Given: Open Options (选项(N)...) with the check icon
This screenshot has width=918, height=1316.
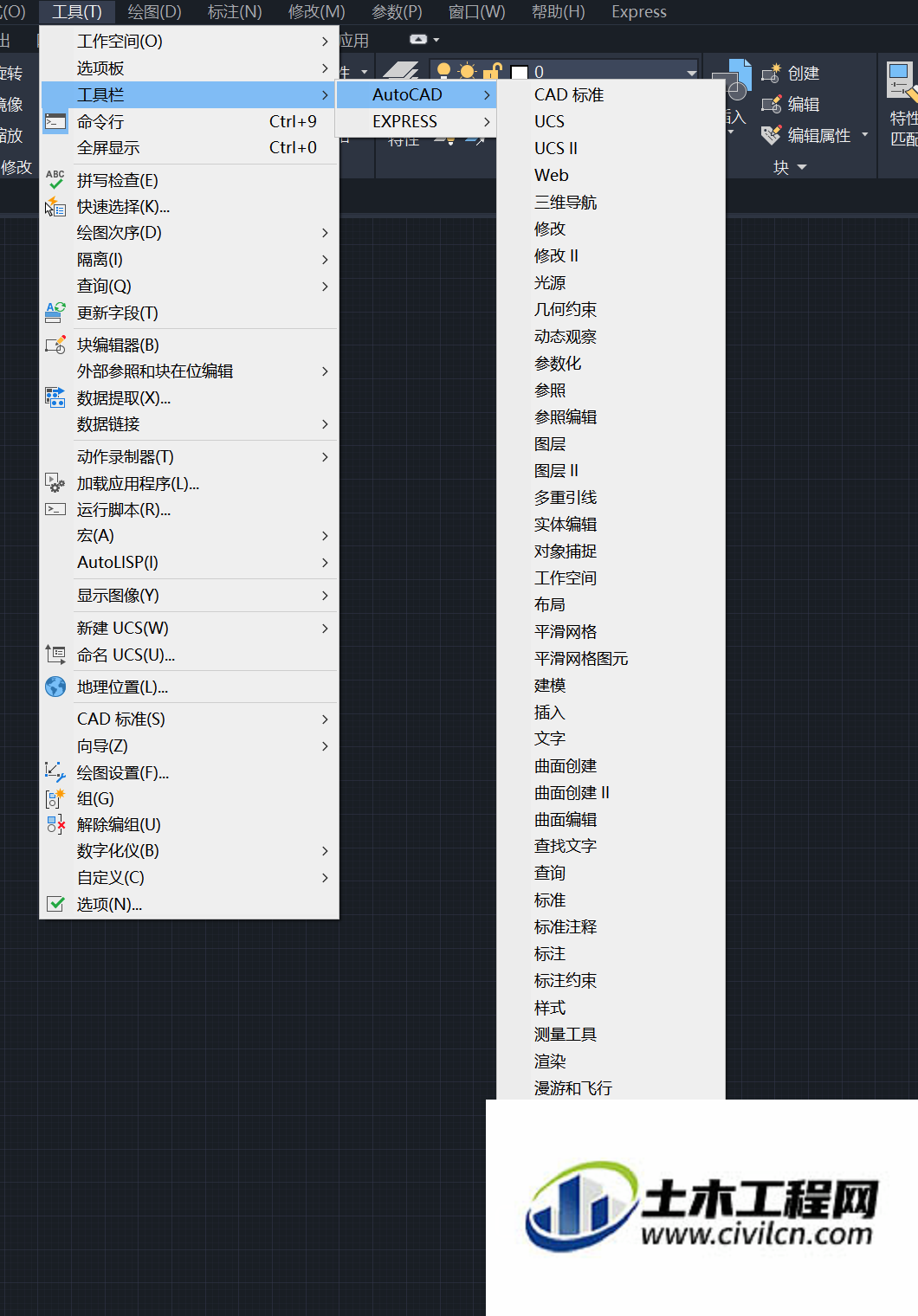Looking at the screenshot, I should tap(189, 904).
